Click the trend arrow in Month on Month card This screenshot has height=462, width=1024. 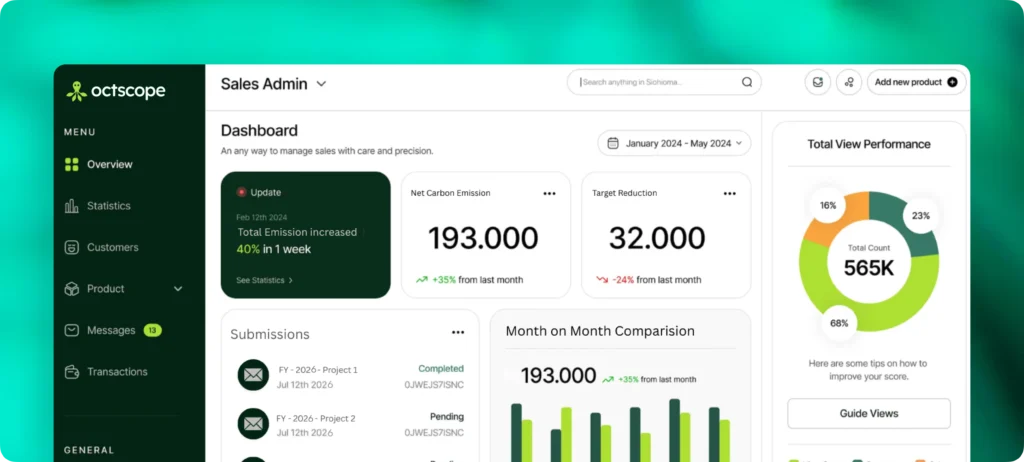coord(608,379)
